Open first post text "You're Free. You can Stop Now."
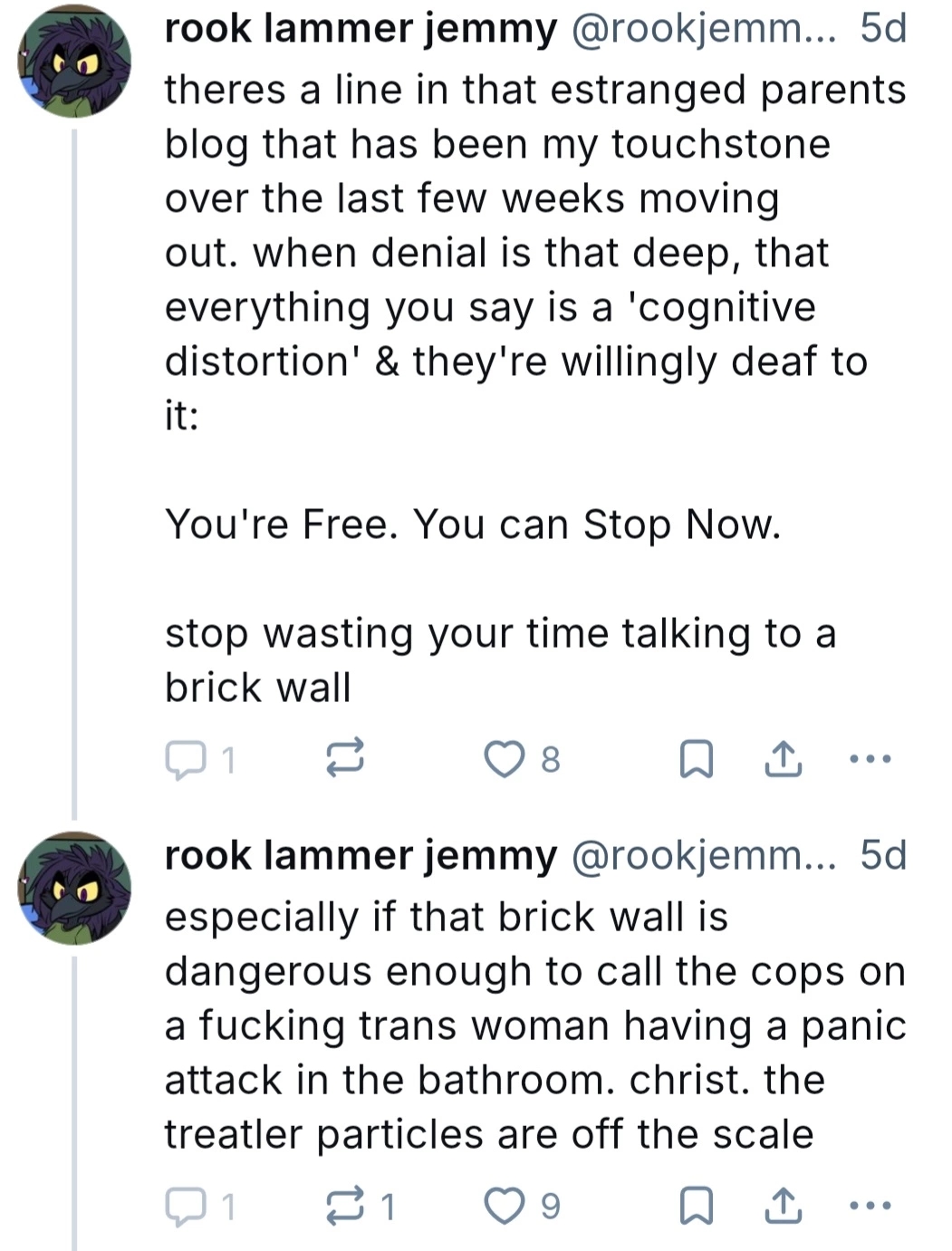Viewport: 952px width, 1251px height. (472, 524)
